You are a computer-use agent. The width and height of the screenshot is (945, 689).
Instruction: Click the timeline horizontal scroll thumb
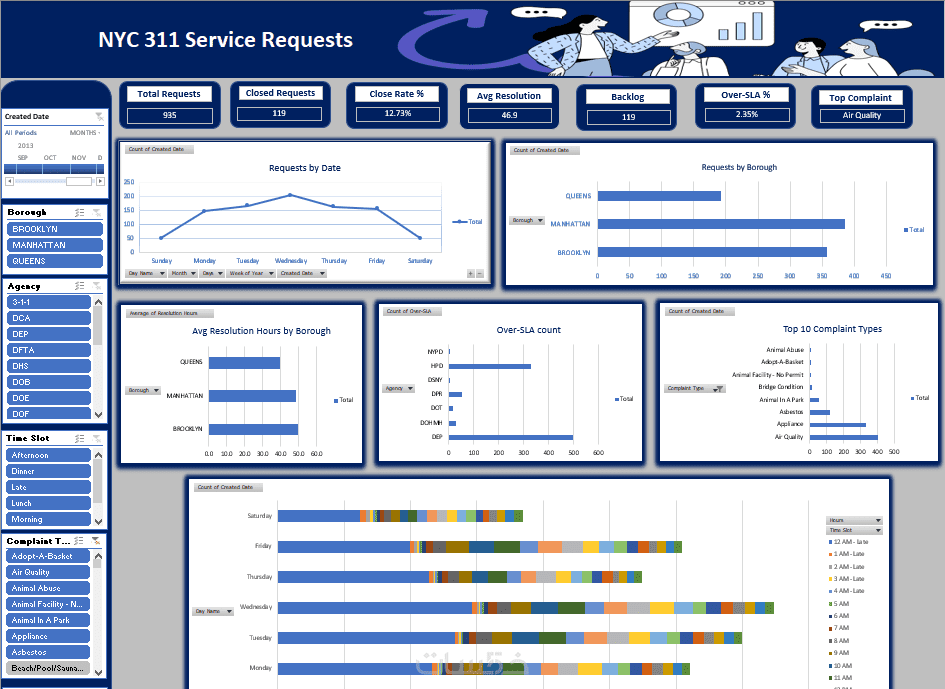tap(79, 181)
